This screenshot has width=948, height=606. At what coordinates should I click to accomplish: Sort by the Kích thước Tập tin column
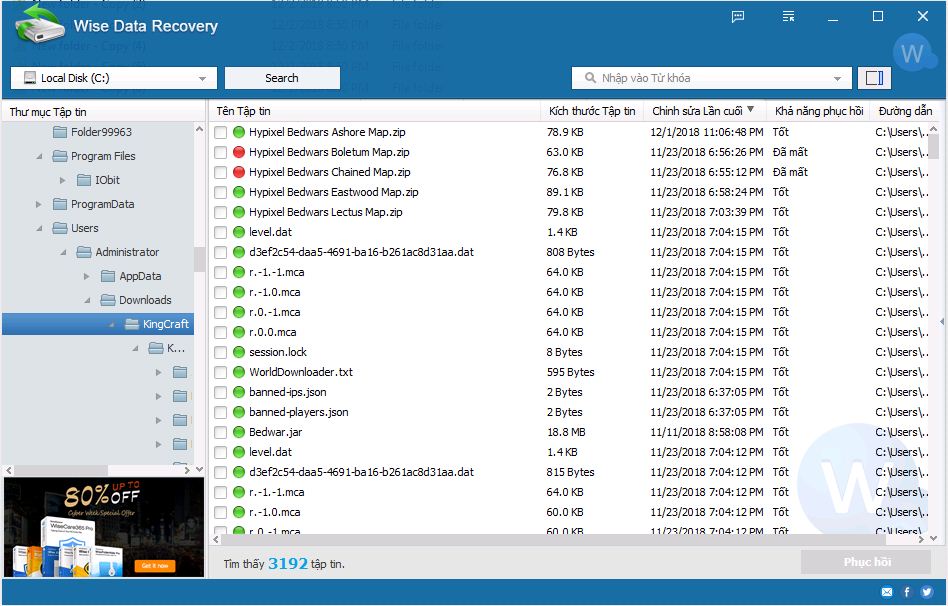tap(591, 111)
